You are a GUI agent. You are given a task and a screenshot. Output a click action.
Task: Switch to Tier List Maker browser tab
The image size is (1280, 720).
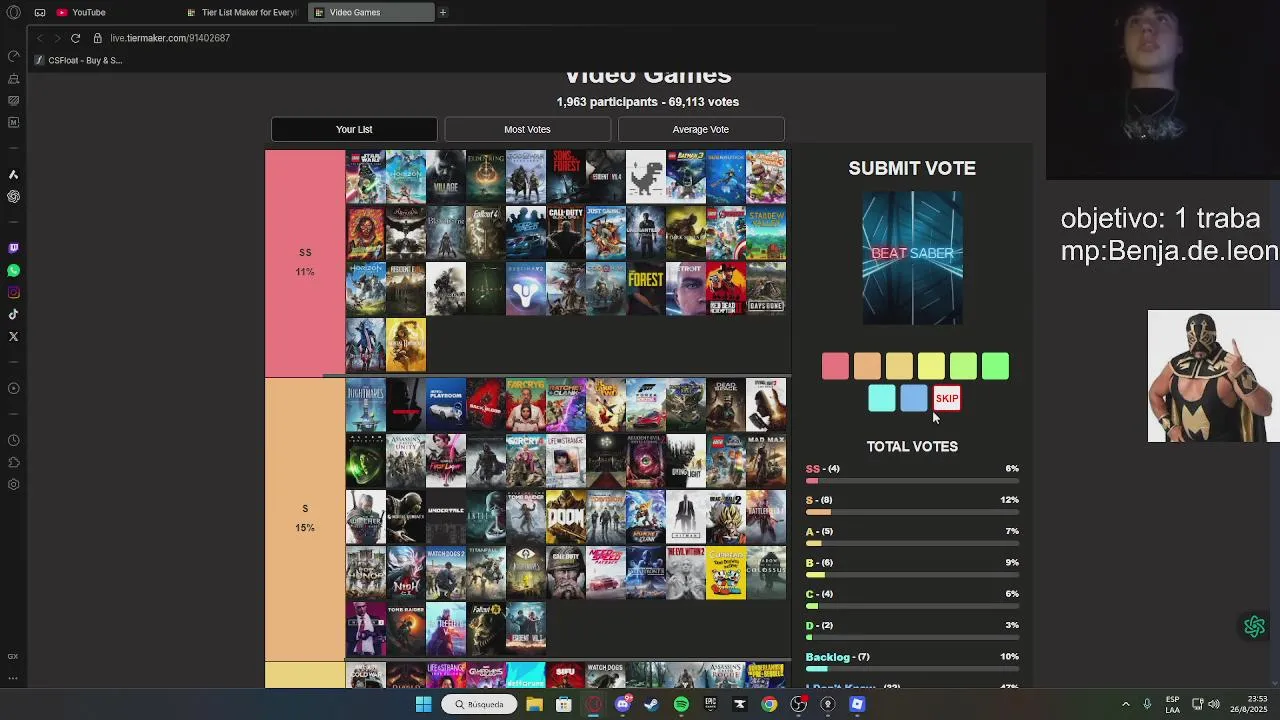click(242, 12)
